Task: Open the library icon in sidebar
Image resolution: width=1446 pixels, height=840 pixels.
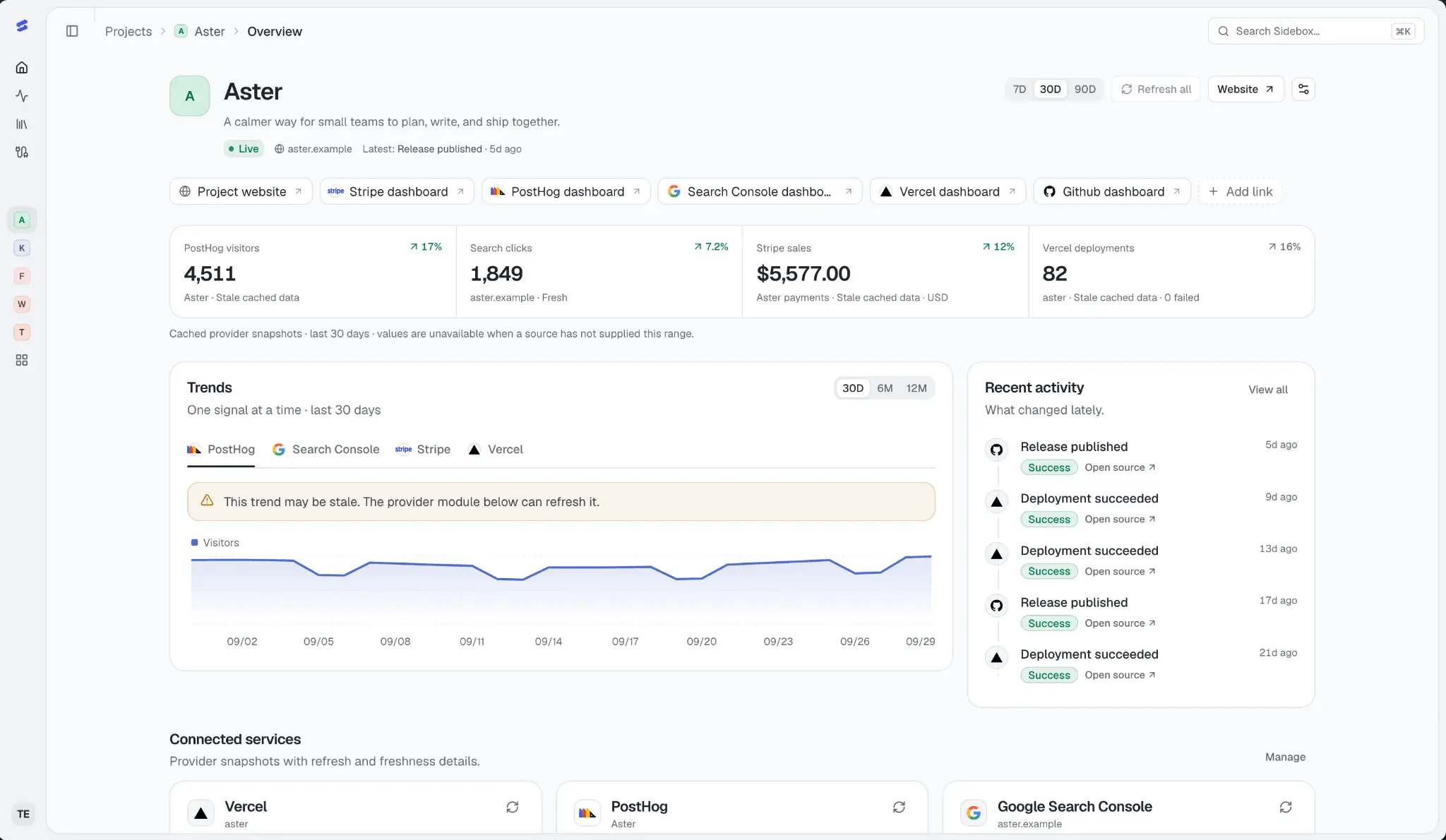Action: coord(22,124)
